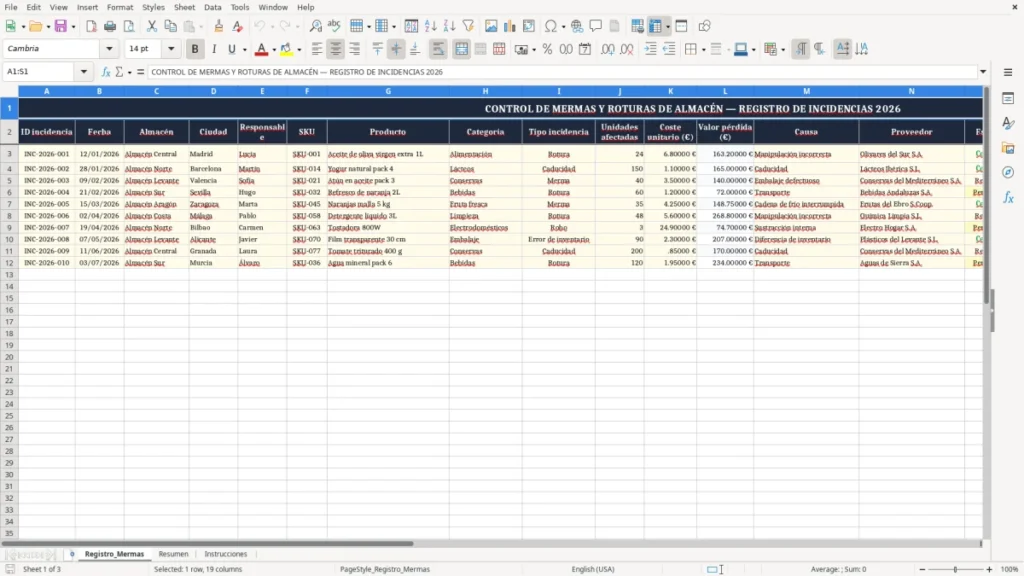This screenshot has height=576, width=1024.
Task: Open the Font Name dropdown arrow
Action: (x=109, y=48)
